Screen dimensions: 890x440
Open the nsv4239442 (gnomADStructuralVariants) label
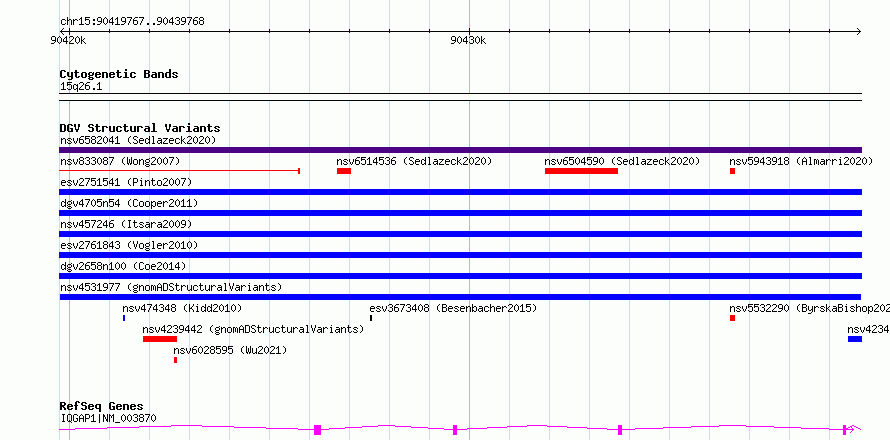[253, 329]
